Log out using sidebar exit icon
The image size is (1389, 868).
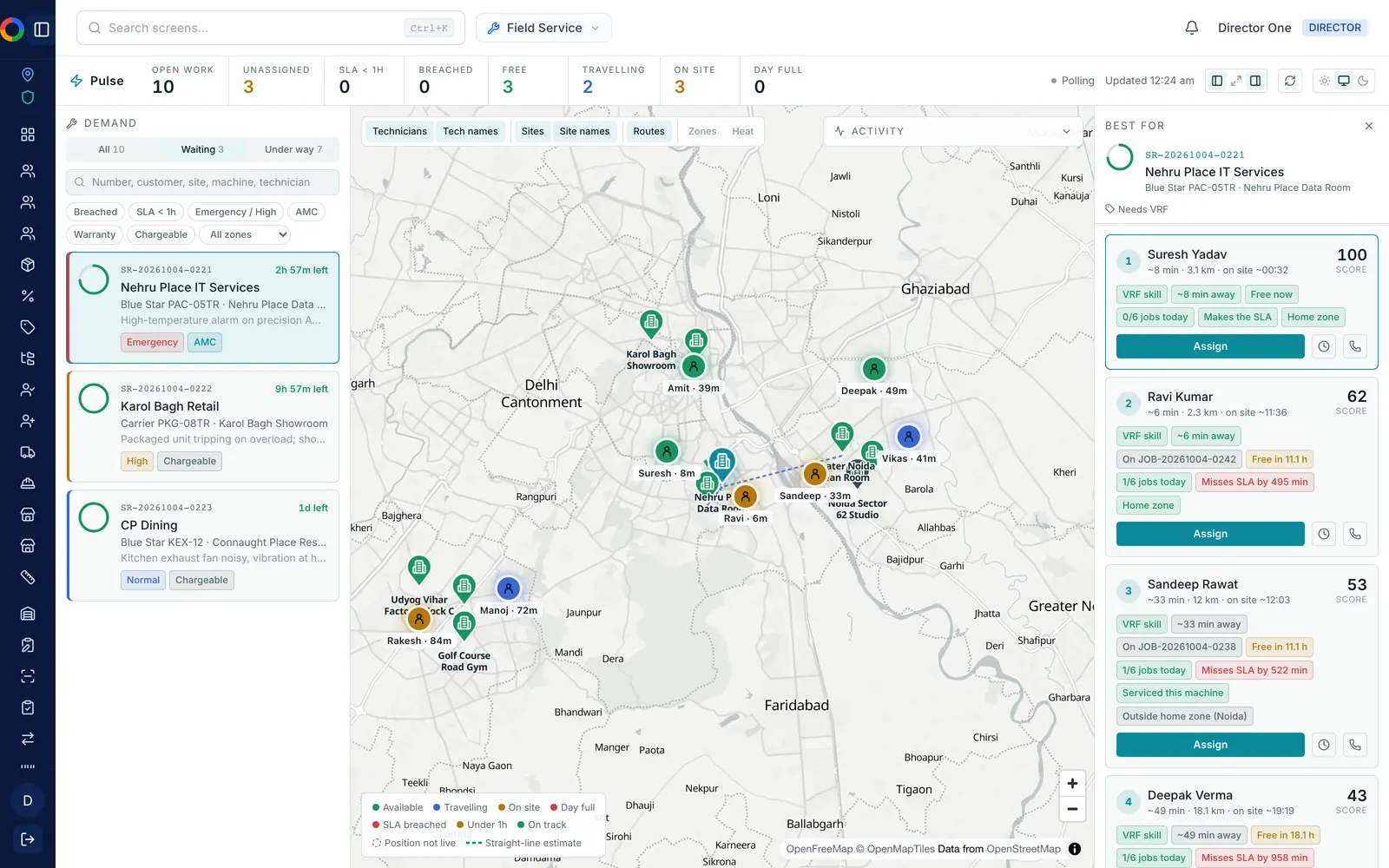click(x=28, y=839)
